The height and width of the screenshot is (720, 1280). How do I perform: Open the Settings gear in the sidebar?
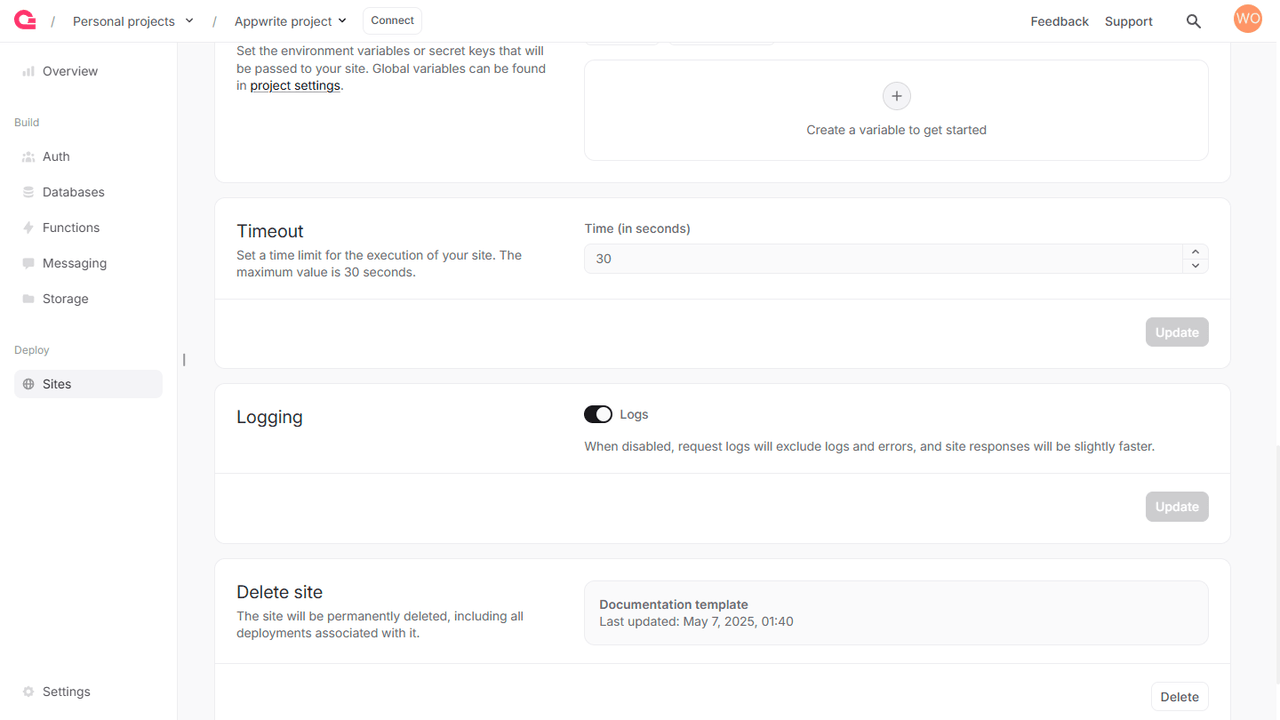(x=28, y=692)
